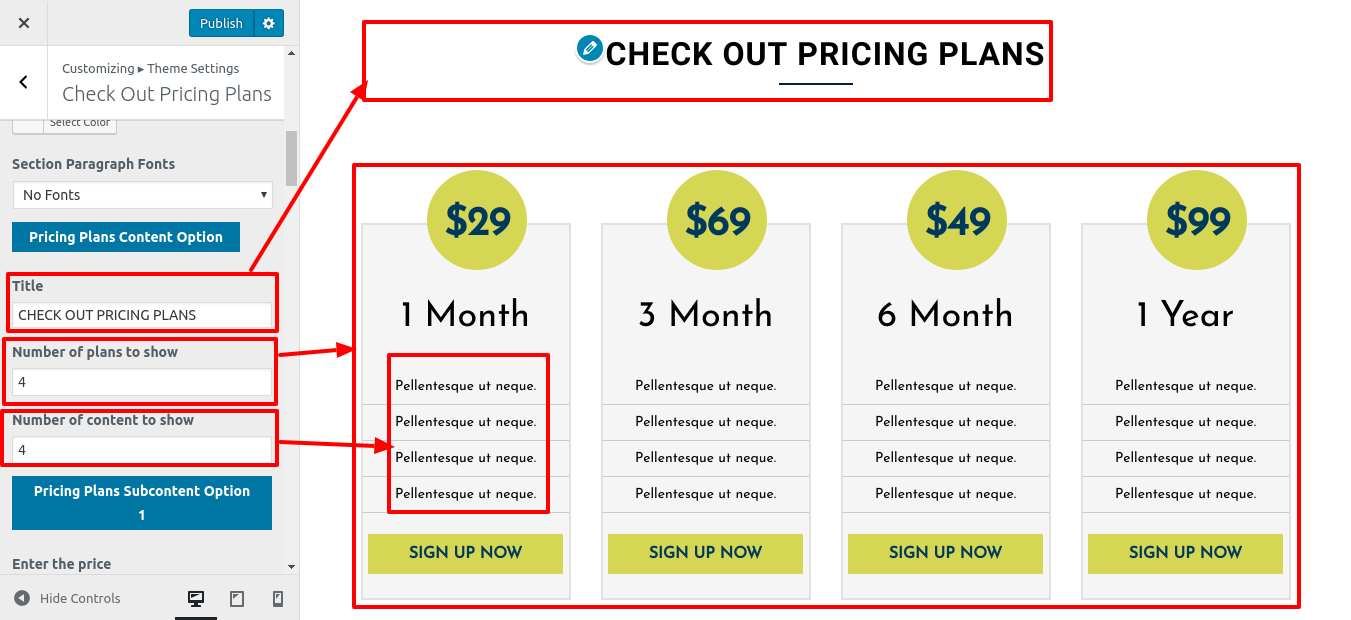Switch to desktop preview icon
Viewport: 1351px width, 620px height.
[x=196, y=599]
